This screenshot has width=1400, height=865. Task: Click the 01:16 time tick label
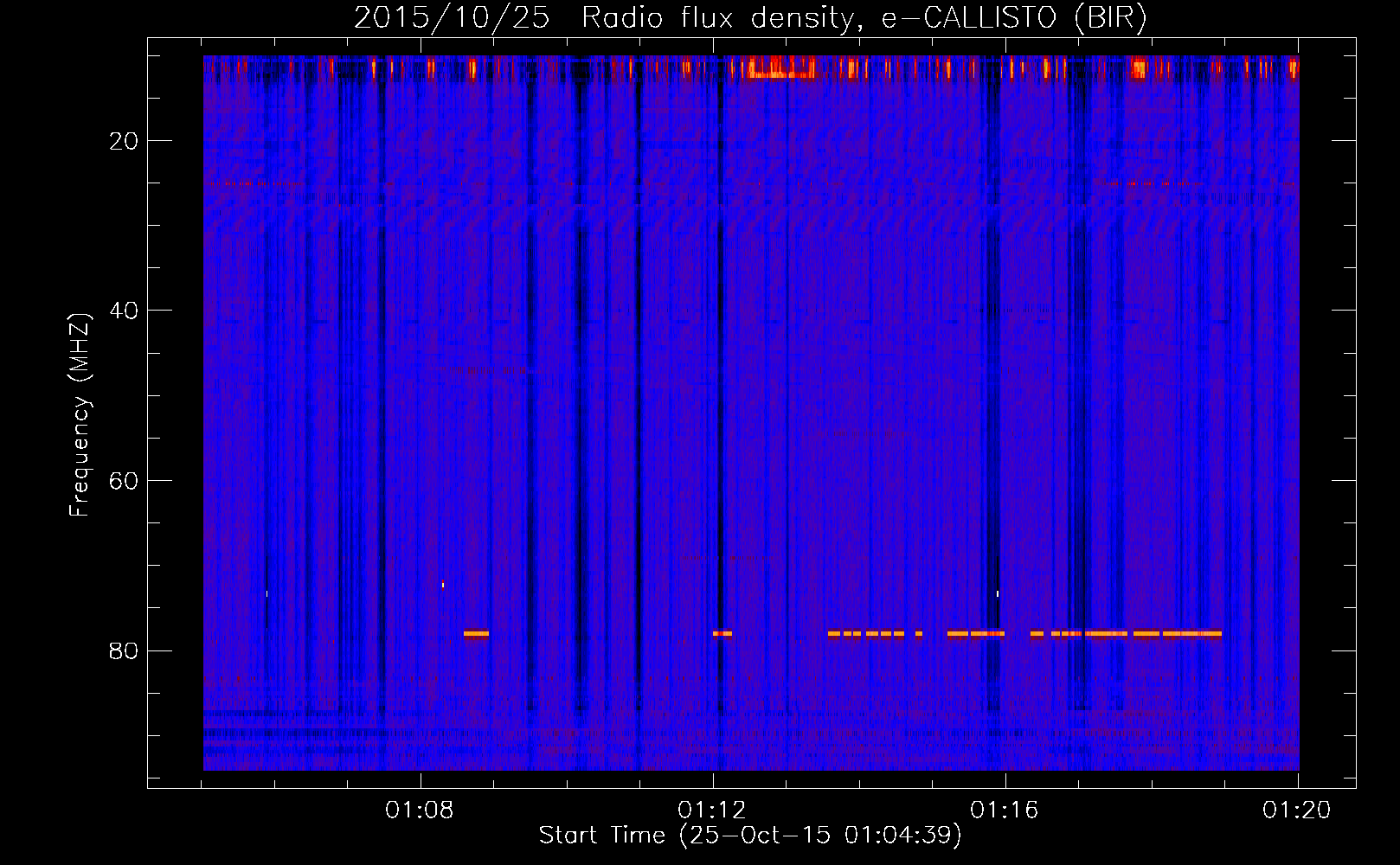click(x=1005, y=811)
